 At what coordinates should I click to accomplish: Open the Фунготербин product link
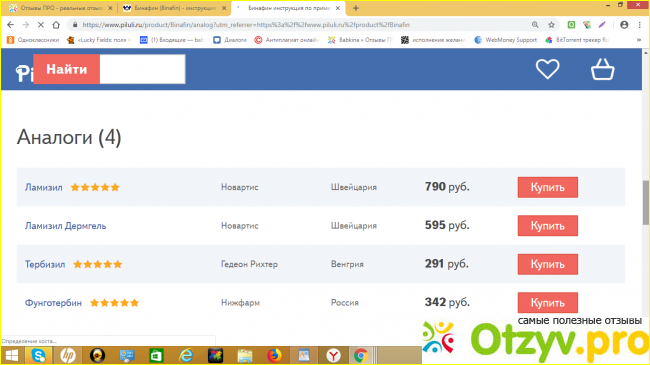(x=53, y=303)
